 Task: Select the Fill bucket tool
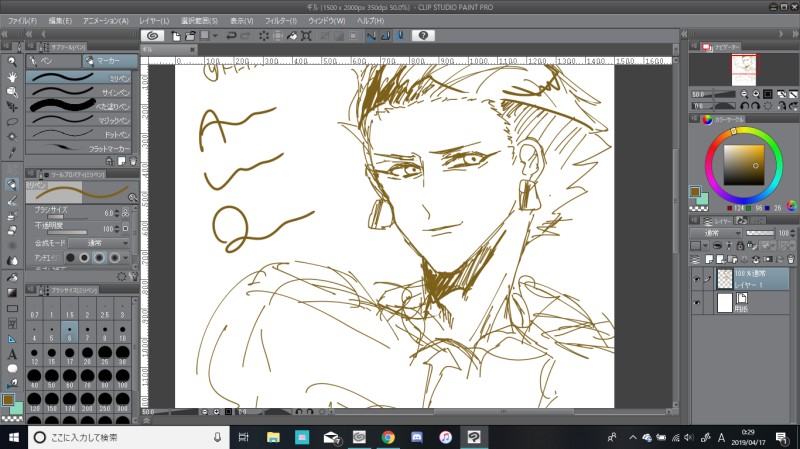[12, 278]
